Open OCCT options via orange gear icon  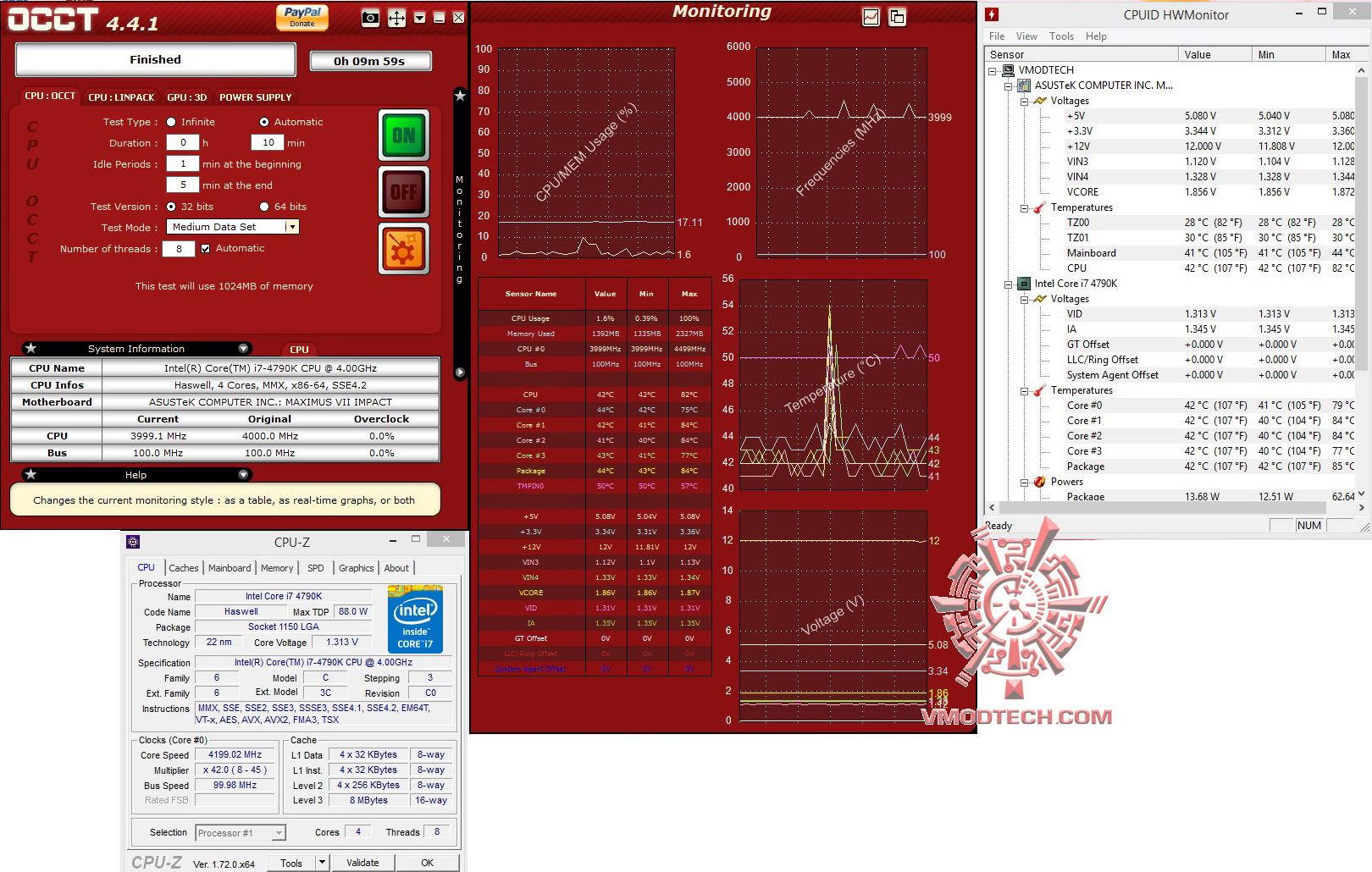click(403, 249)
